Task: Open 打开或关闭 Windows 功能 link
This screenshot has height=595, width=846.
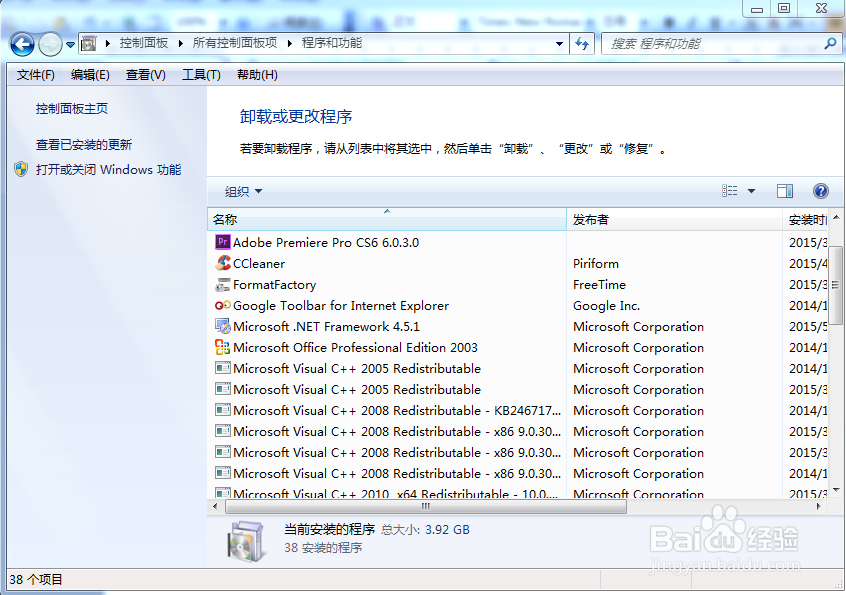Action: click(108, 169)
